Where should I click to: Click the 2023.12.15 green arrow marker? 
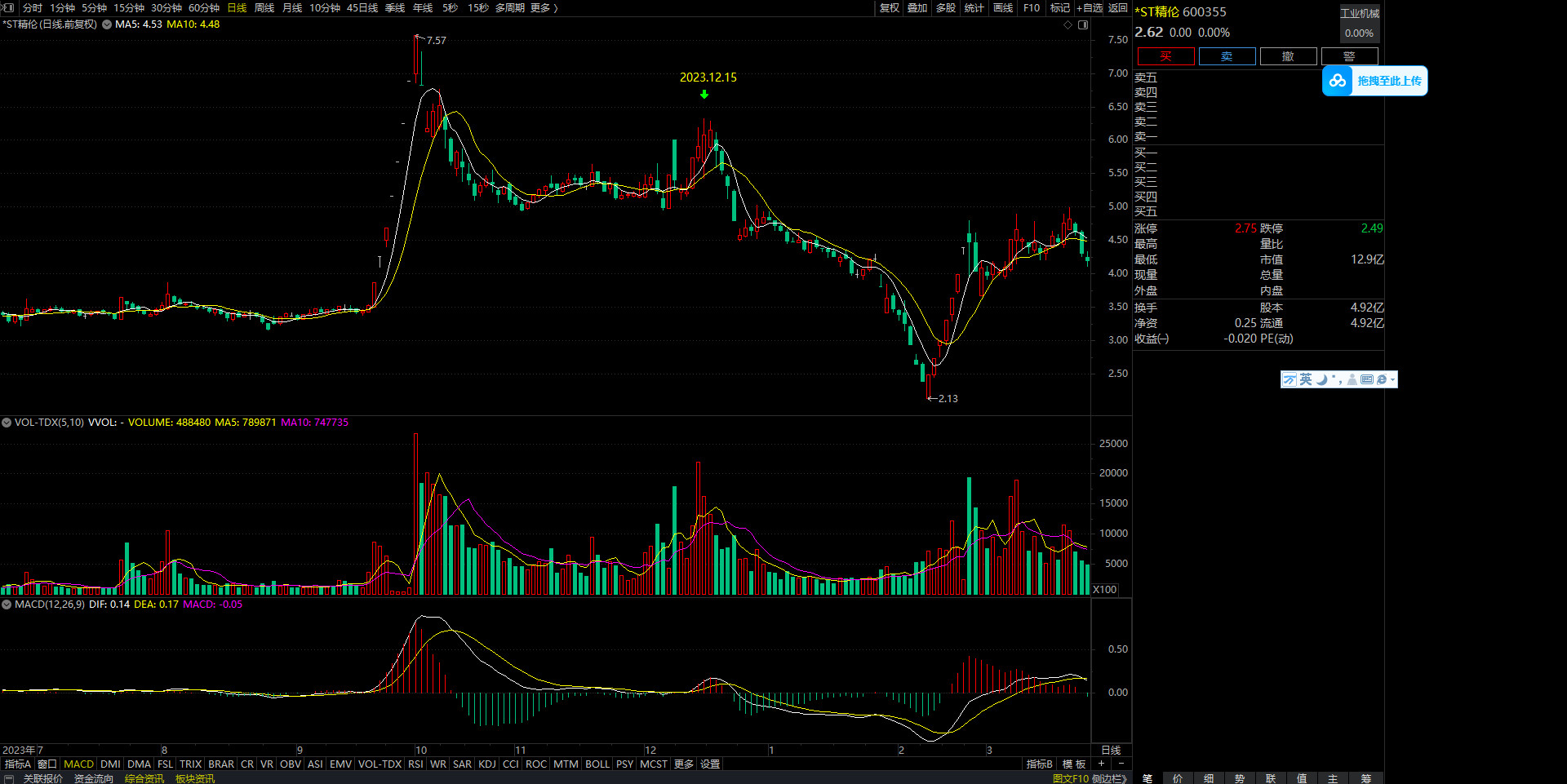pos(704,95)
